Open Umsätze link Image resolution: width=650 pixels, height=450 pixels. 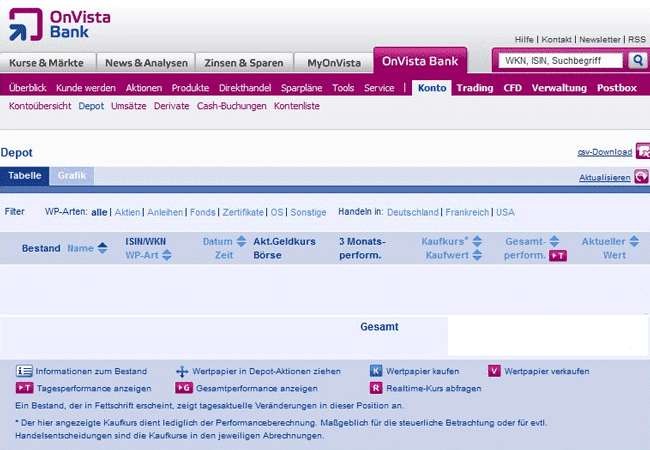[x=129, y=106]
